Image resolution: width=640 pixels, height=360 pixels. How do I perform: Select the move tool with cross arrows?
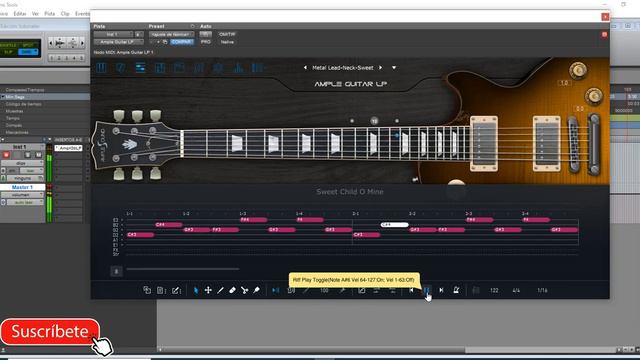(x=208, y=290)
